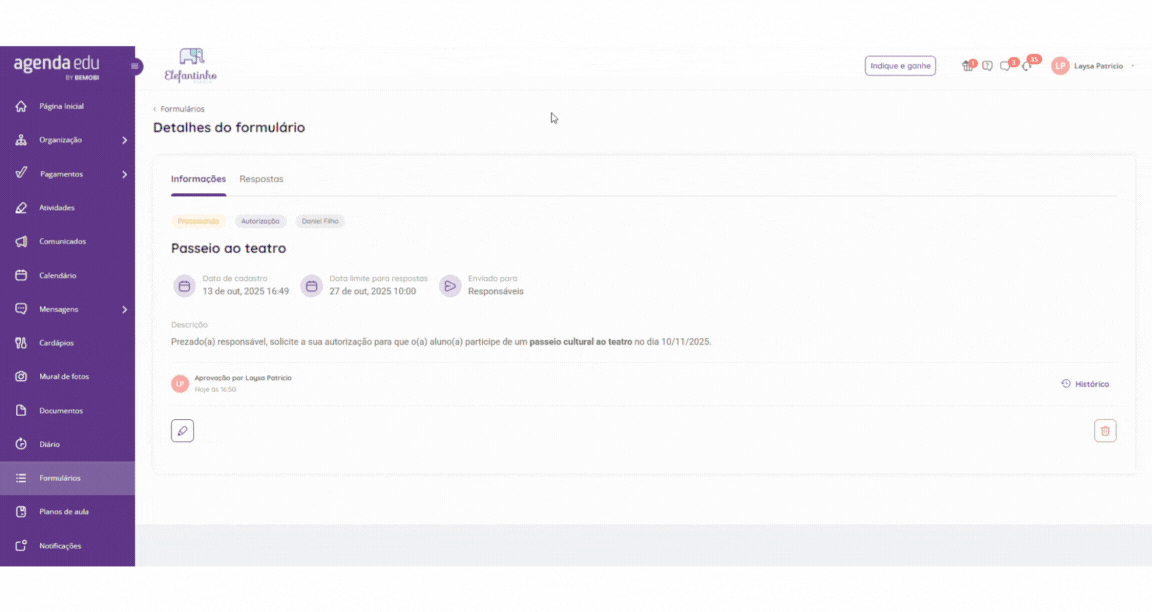
Task: Open Comunicados menu item
Action: coord(68,242)
